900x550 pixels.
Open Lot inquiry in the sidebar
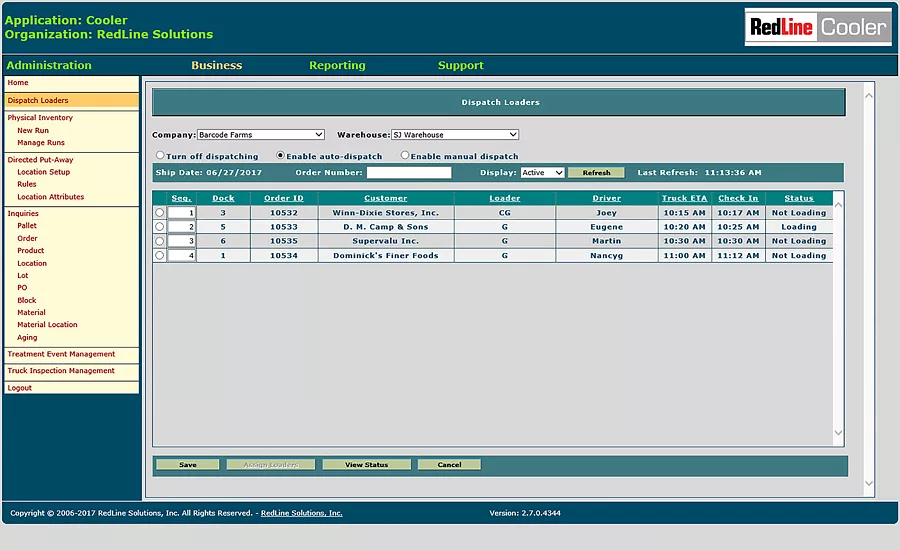click(x=22, y=276)
